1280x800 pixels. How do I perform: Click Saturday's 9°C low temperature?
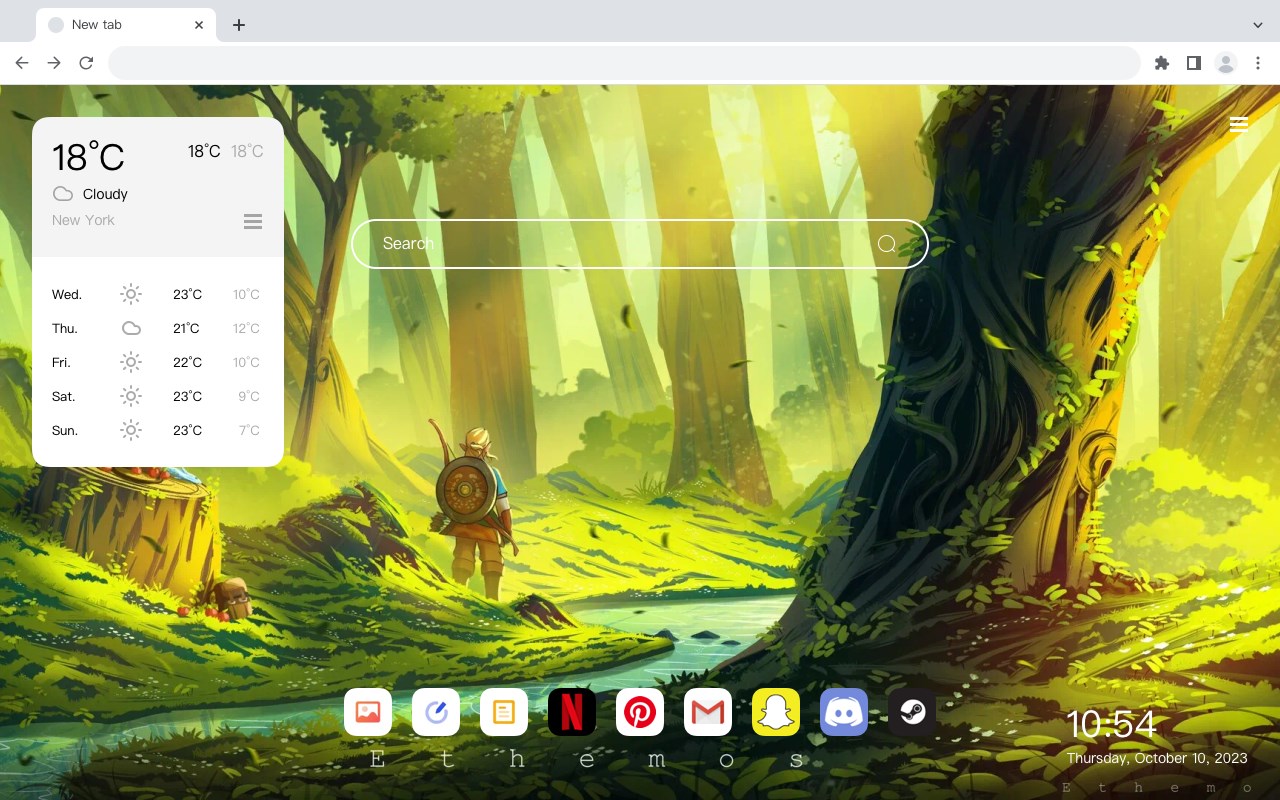249,396
